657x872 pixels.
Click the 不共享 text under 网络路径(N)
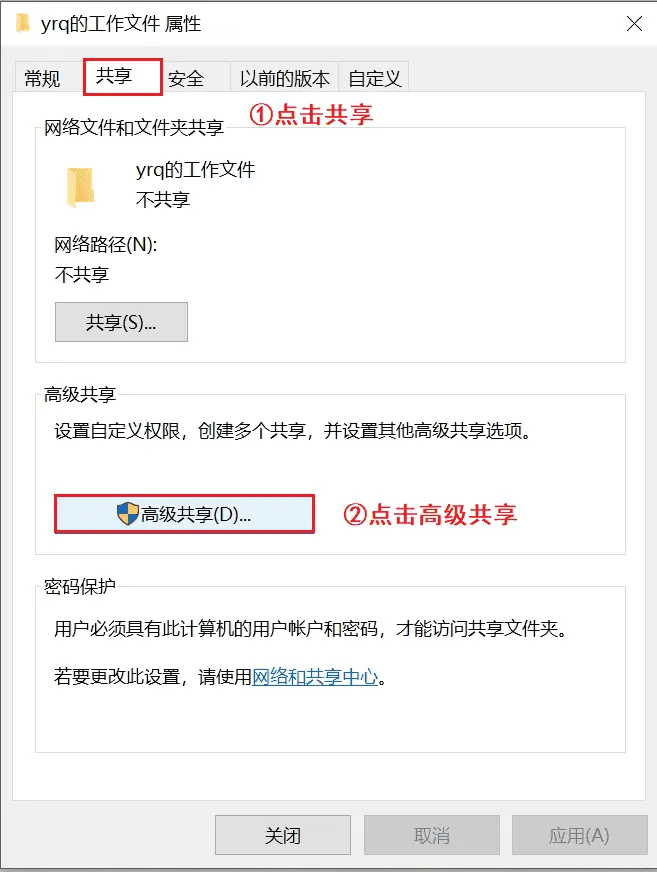pos(82,274)
